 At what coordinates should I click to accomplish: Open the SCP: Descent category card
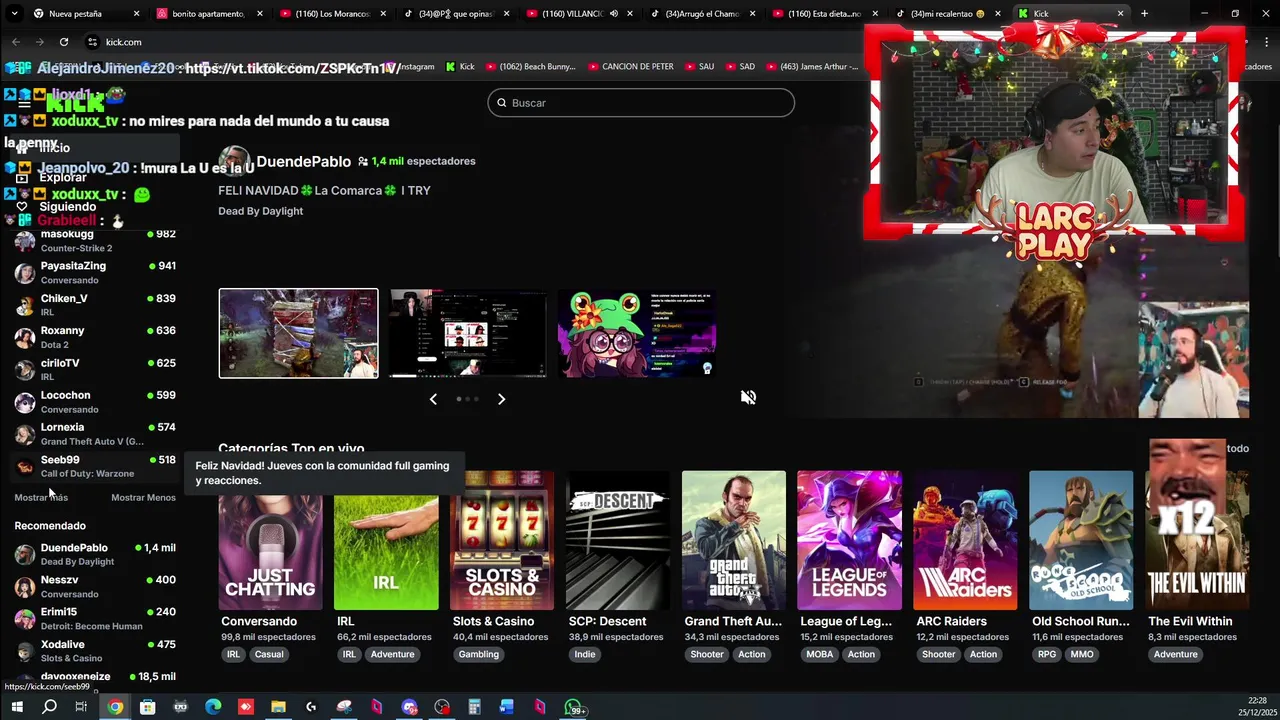[617, 540]
